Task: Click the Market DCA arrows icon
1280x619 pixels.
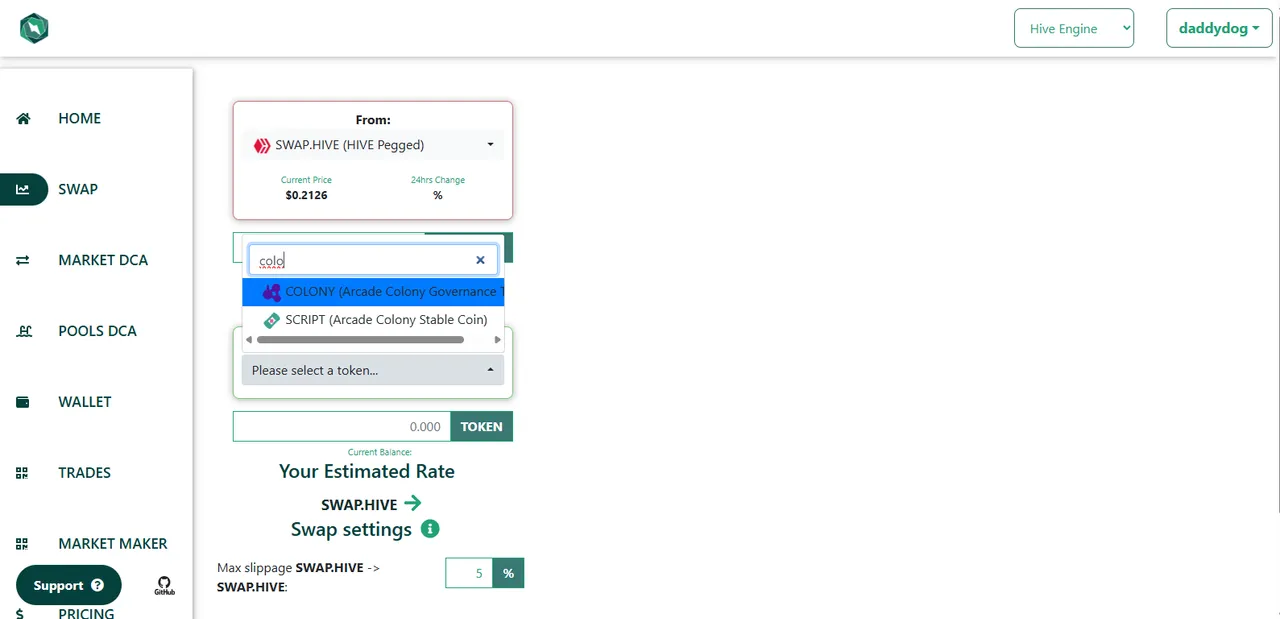Action: [x=23, y=260]
